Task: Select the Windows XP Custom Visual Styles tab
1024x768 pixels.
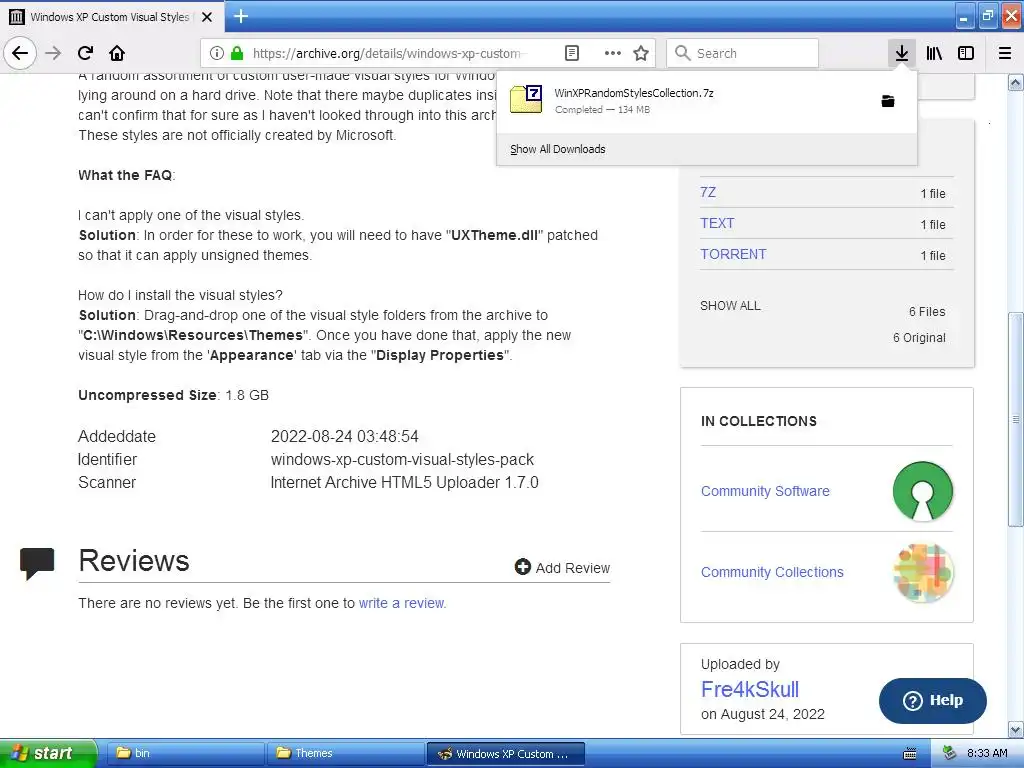Action: [x=110, y=17]
